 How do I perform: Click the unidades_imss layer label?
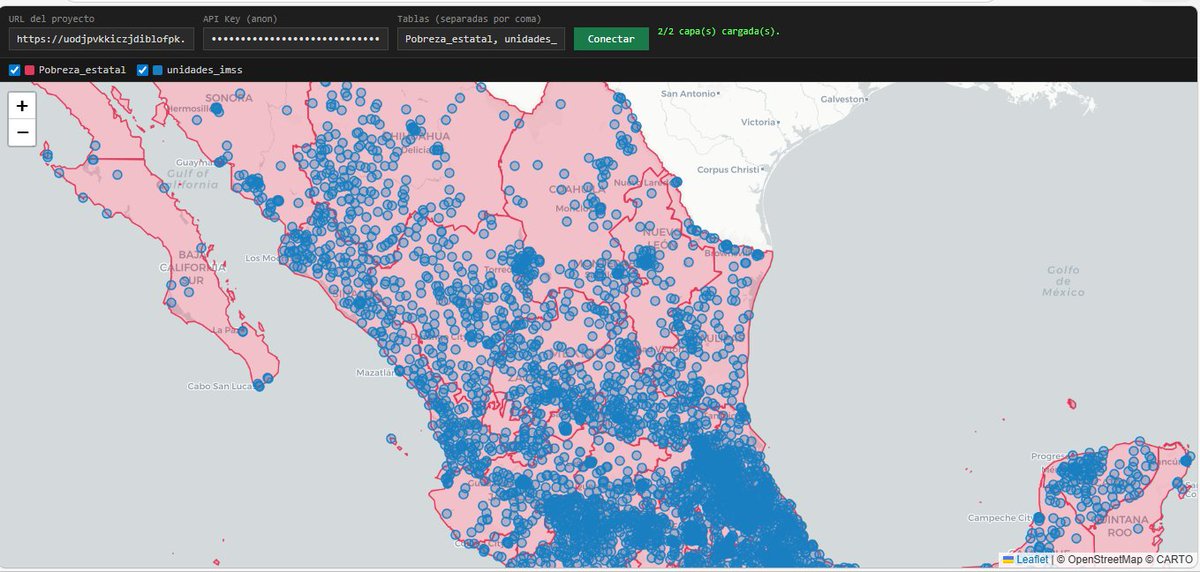click(204, 70)
